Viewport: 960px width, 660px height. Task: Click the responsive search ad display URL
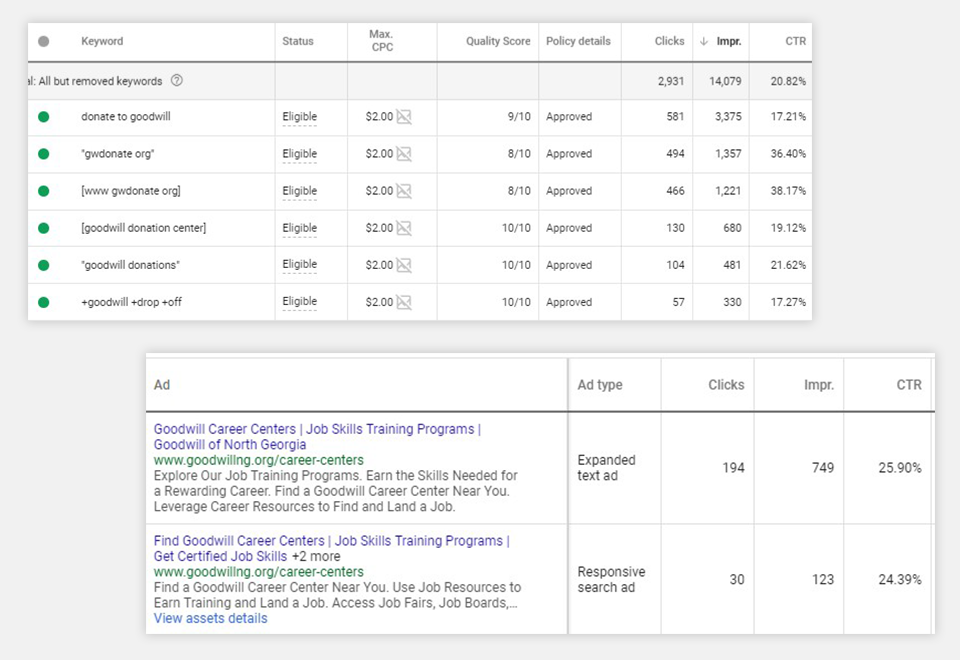258,572
